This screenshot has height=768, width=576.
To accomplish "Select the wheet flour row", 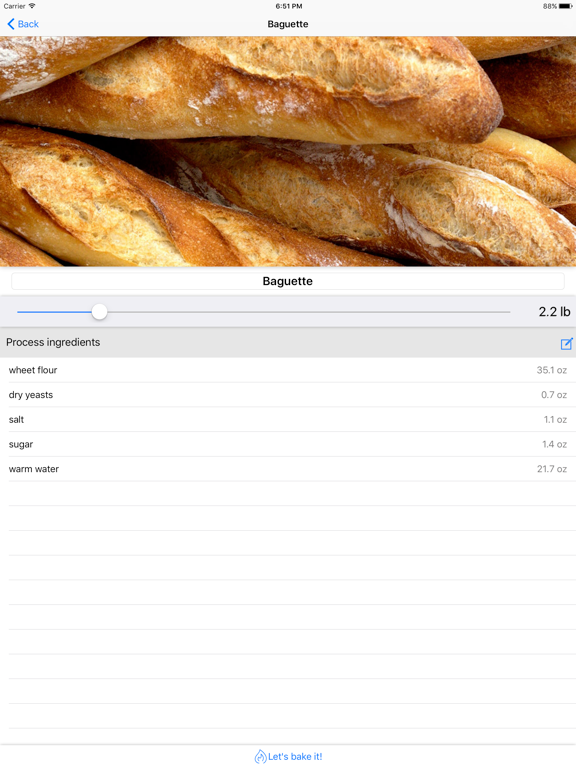I will [x=288, y=370].
